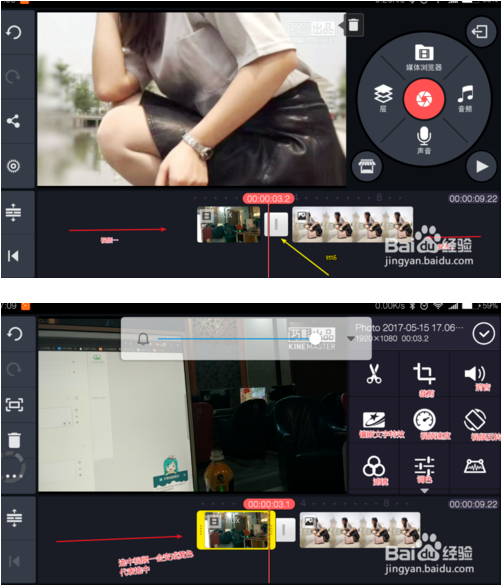This screenshot has height=585, width=501.
Task: Jump to start in the bottom screenshot
Action: click(13, 561)
